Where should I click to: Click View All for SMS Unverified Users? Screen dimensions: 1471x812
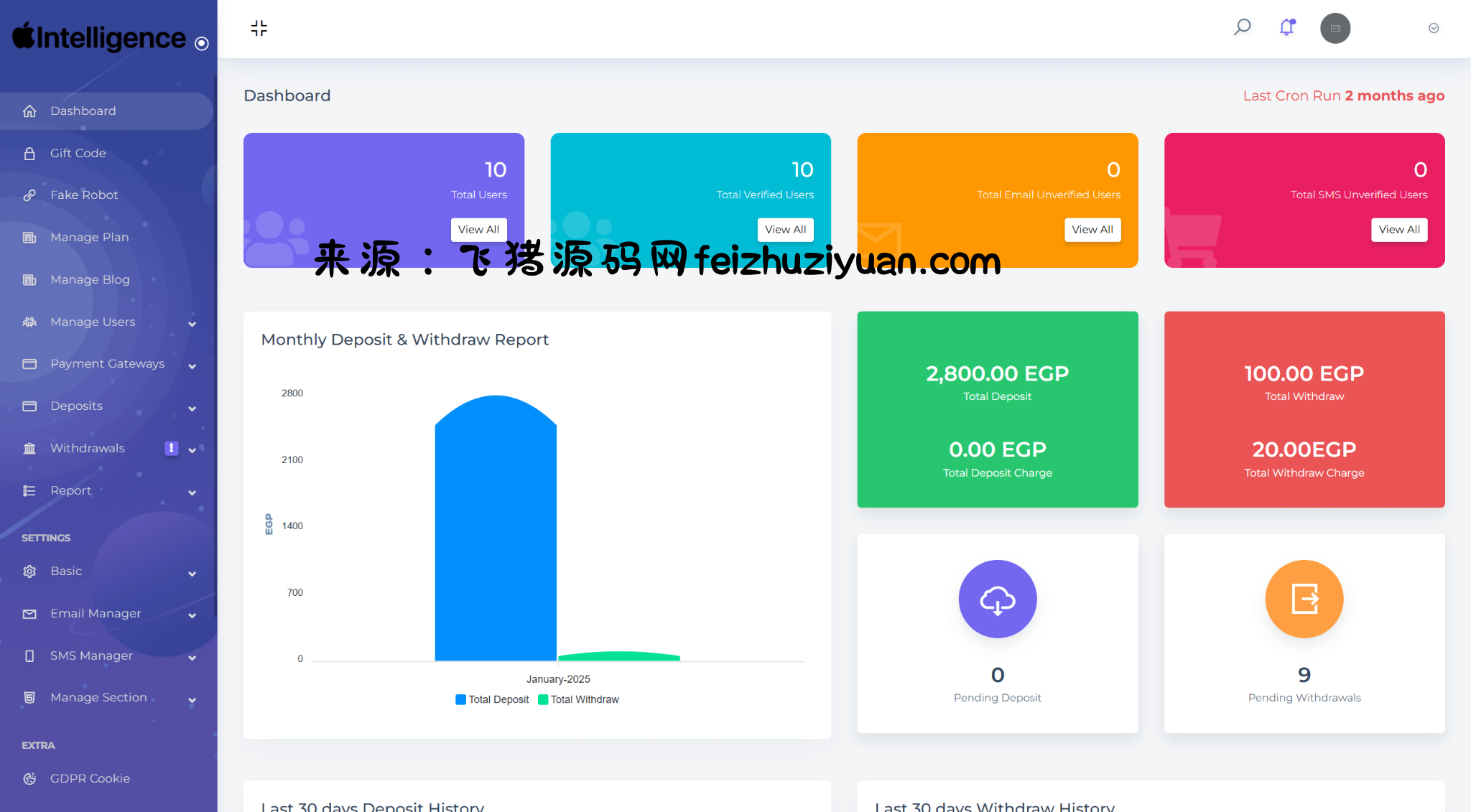pos(1398,230)
